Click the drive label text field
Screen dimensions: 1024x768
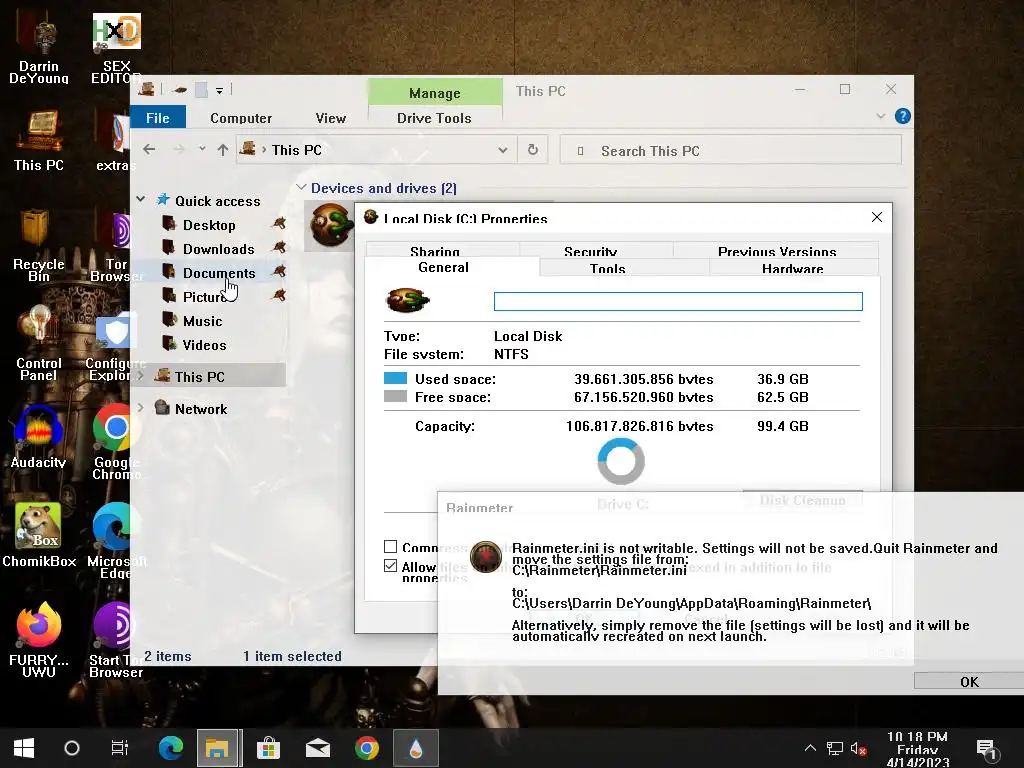click(678, 301)
